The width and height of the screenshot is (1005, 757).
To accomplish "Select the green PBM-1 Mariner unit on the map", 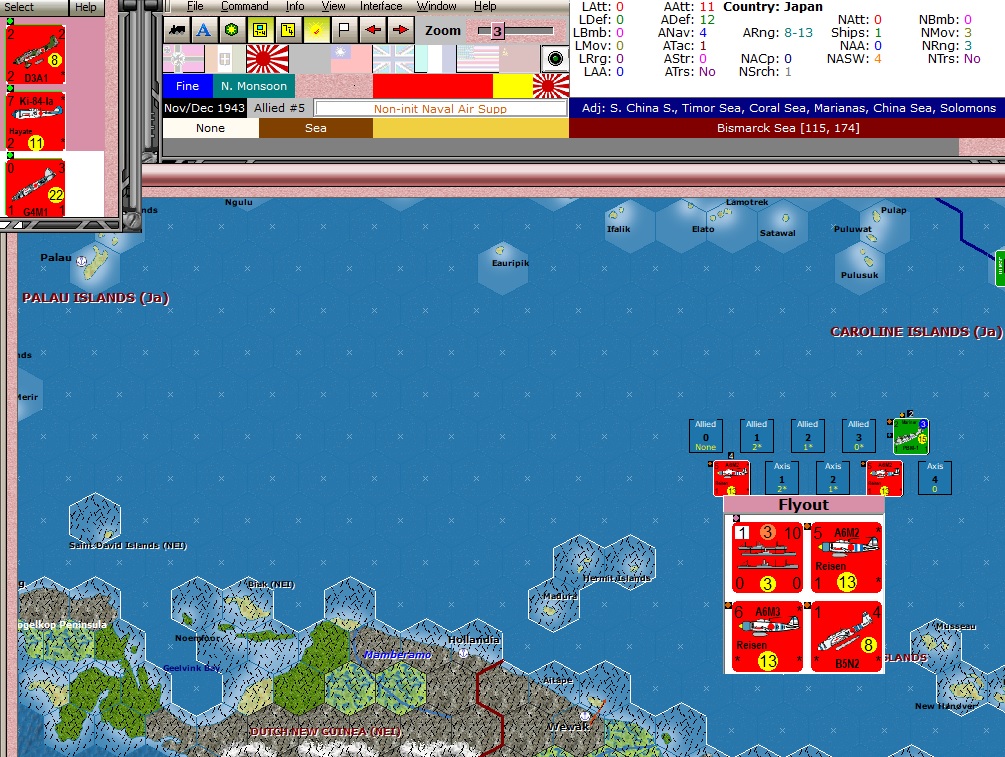I will 911,436.
